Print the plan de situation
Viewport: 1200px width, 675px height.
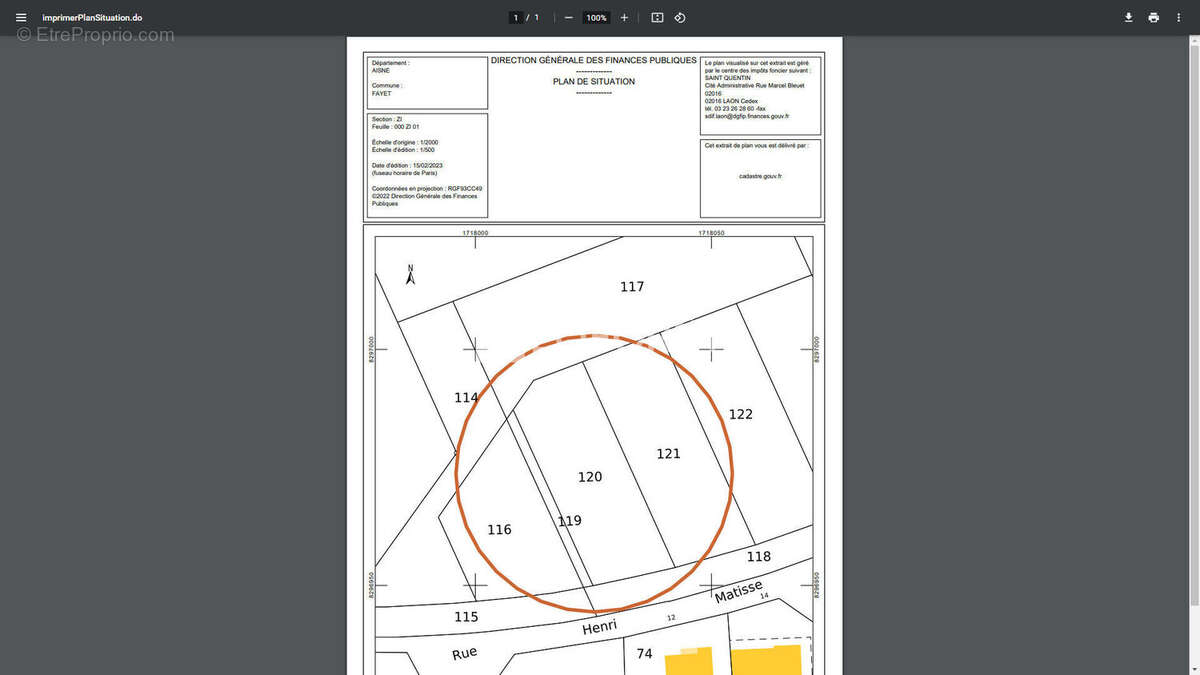(1154, 18)
